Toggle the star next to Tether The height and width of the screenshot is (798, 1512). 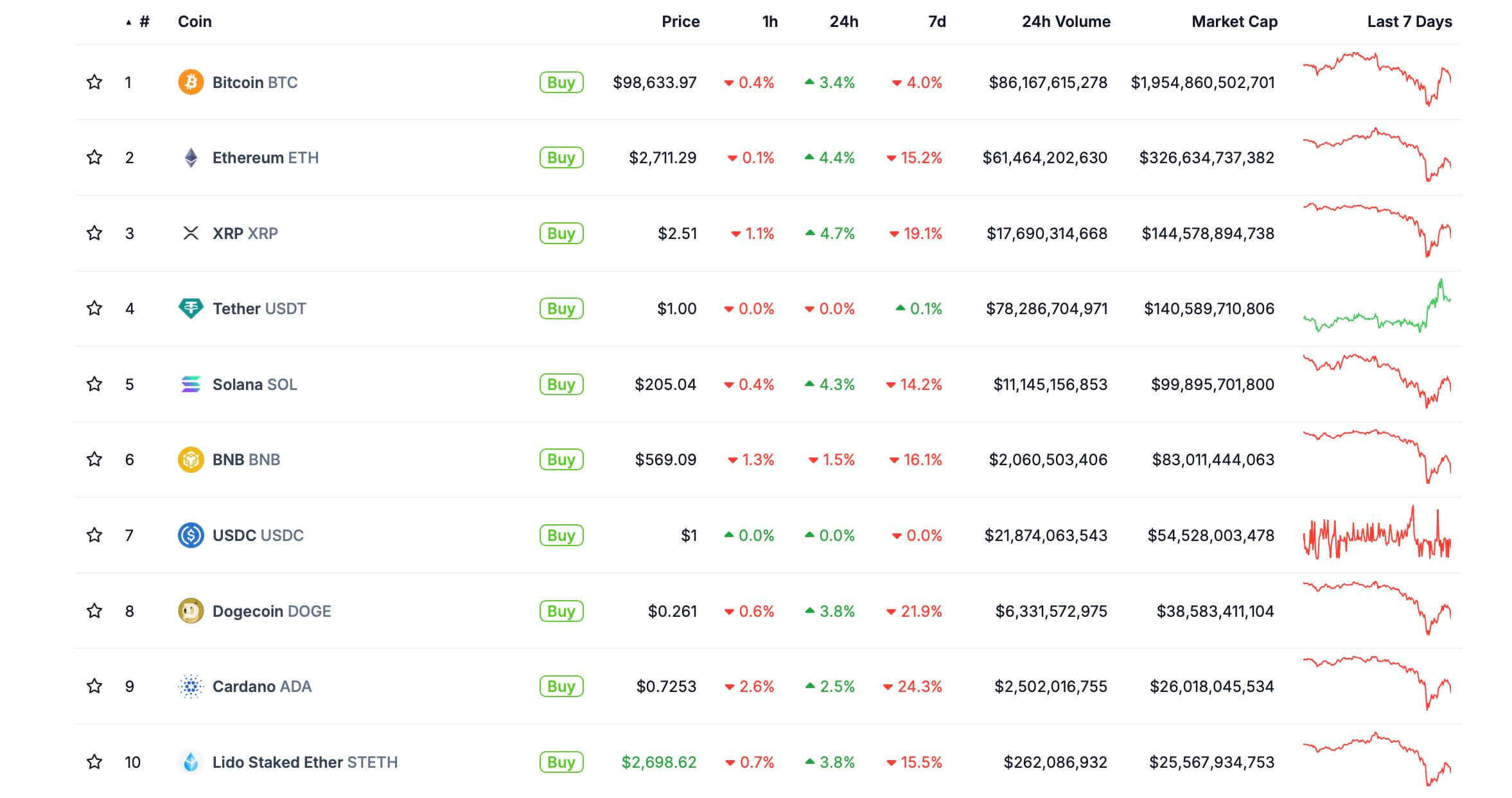[x=94, y=308]
